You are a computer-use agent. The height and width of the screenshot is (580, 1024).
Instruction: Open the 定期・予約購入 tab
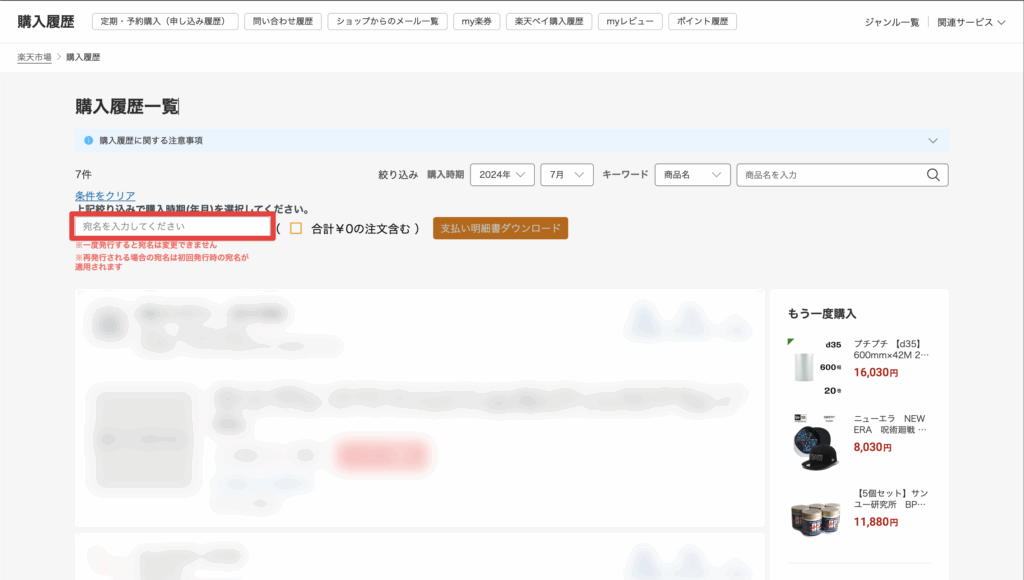(165, 22)
